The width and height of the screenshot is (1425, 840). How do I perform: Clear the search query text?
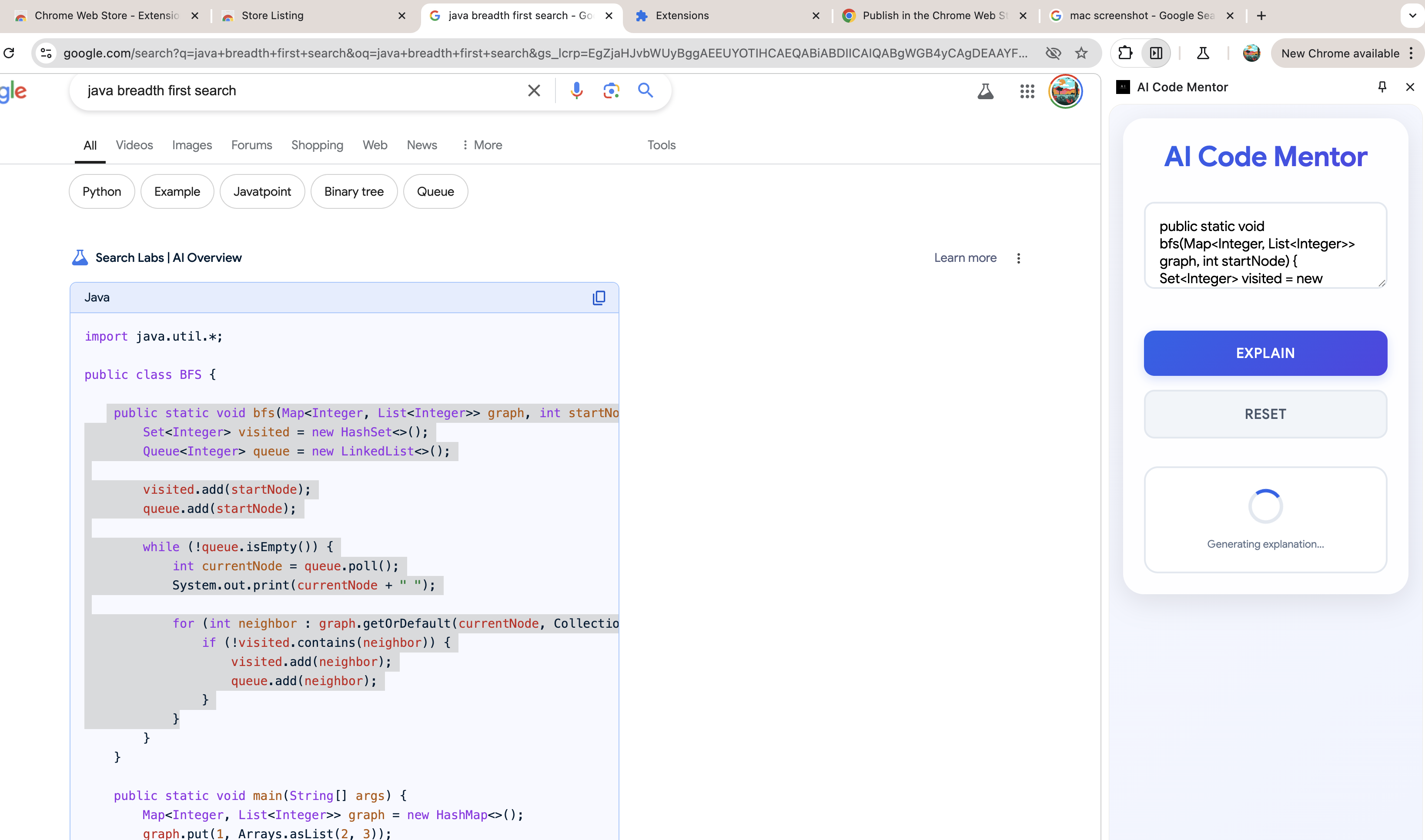pos(534,90)
